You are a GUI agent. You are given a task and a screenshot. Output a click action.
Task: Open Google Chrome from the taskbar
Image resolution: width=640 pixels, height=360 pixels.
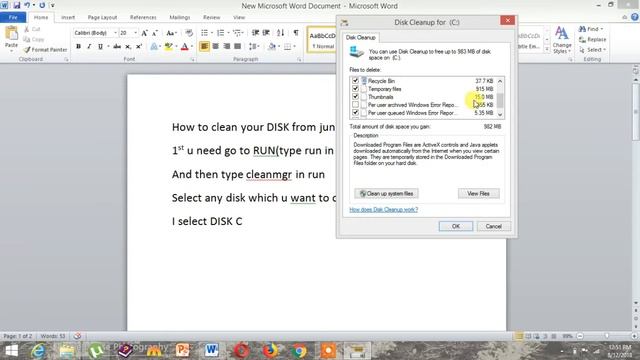pyautogui.click(x=299, y=351)
